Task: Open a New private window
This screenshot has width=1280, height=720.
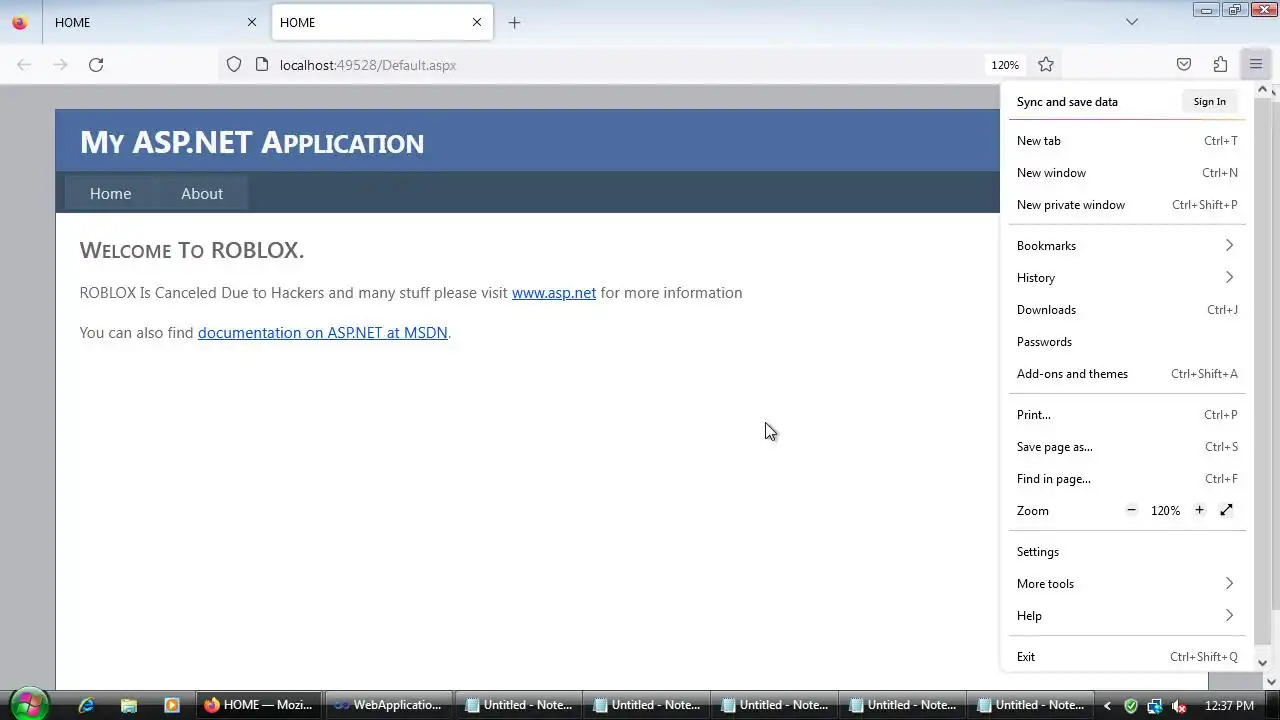Action: [x=1127, y=205]
